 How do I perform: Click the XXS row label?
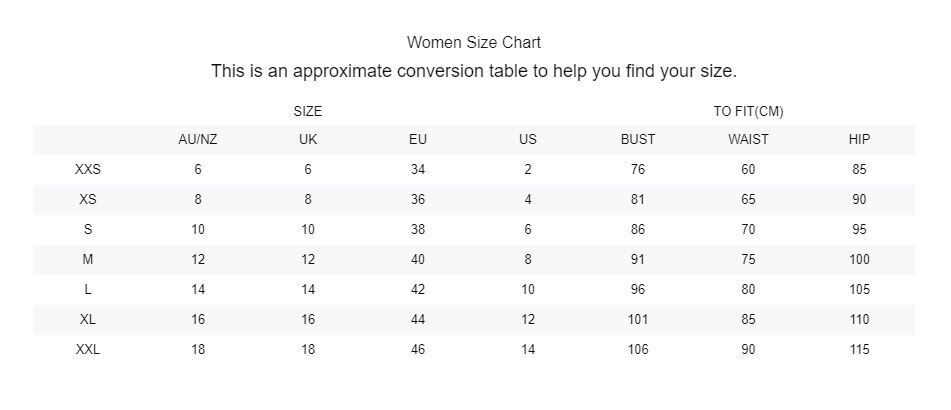pyautogui.click(x=88, y=169)
